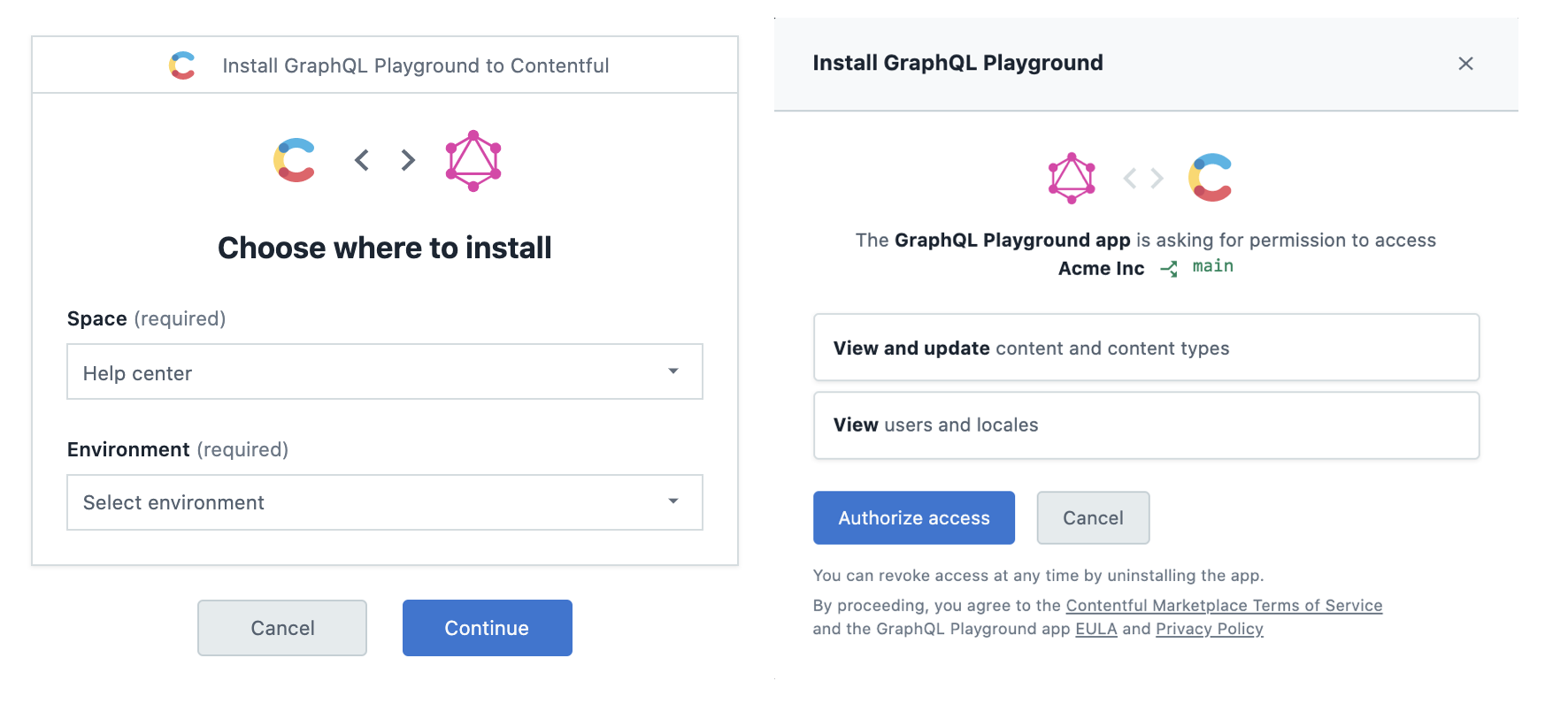Click the Continue button
The height and width of the screenshot is (704, 1568).
488,628
